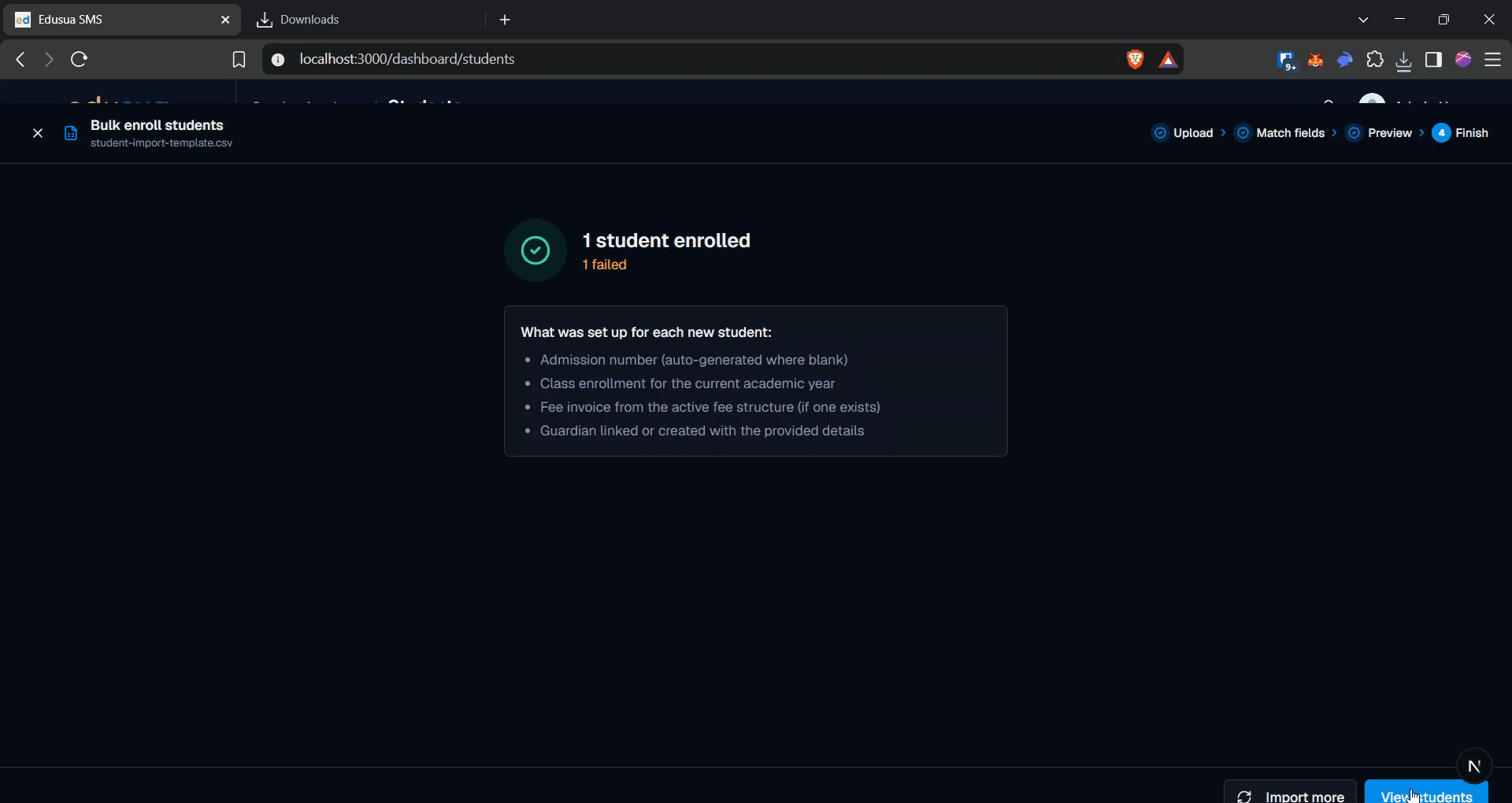This screenshot has width=1512, height=803.
Task: Click the '1 student enrolled' heading
Action: pyautogui.click(x=666, y=240)
